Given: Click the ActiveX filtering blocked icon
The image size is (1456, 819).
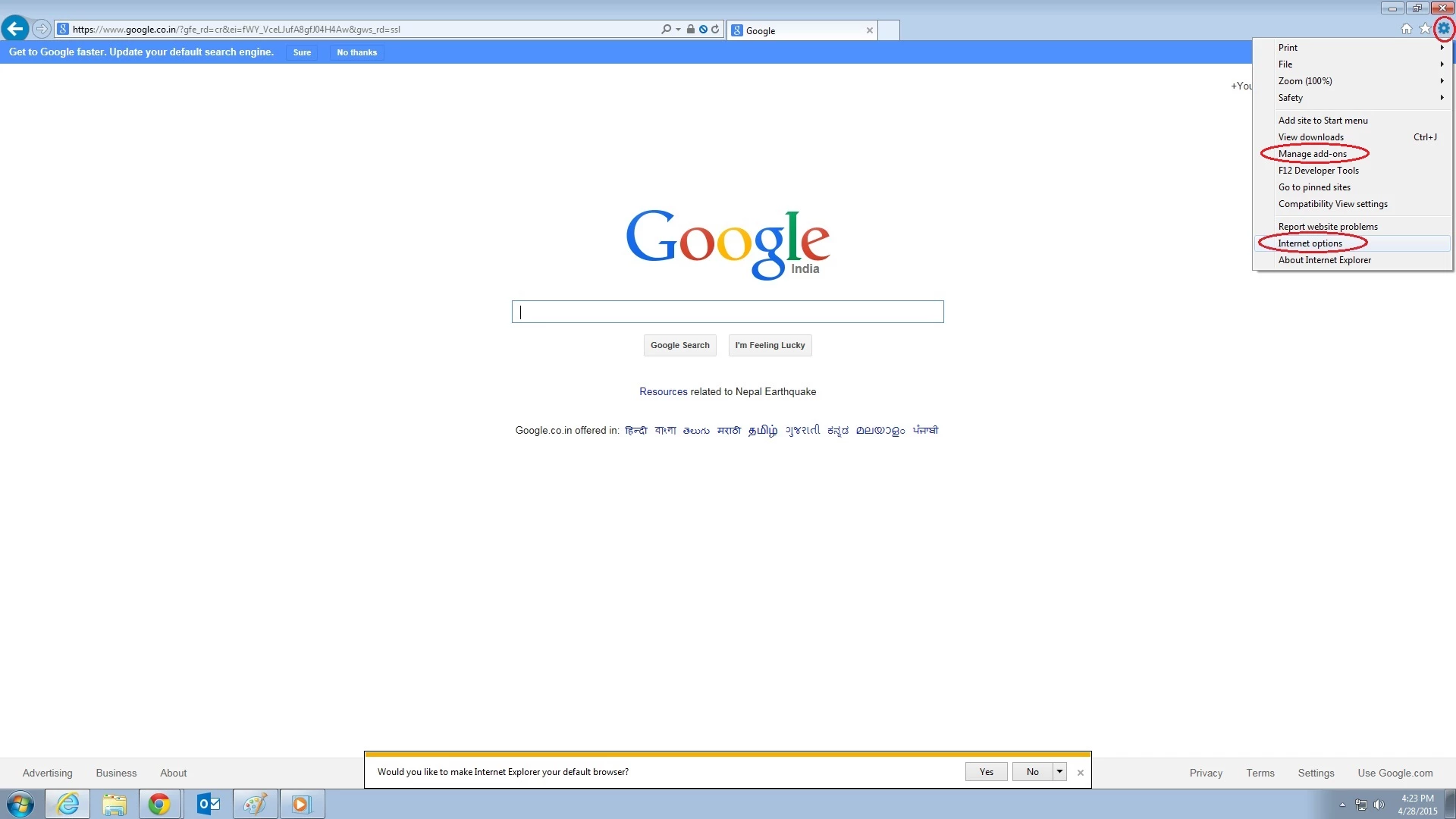Looking at the screenshot, I should 703,30.
